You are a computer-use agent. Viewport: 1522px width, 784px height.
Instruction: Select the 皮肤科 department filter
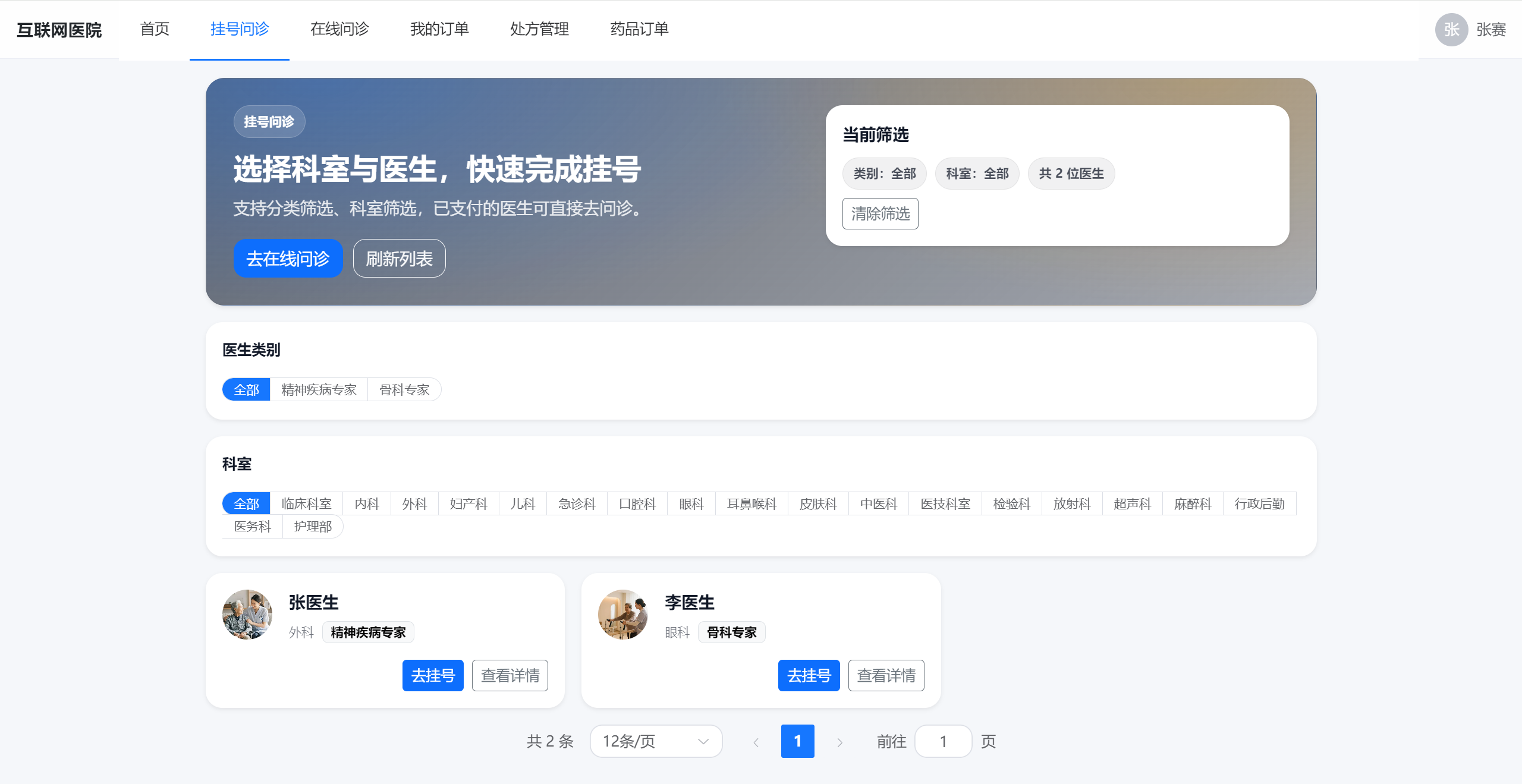click(817, 503)
